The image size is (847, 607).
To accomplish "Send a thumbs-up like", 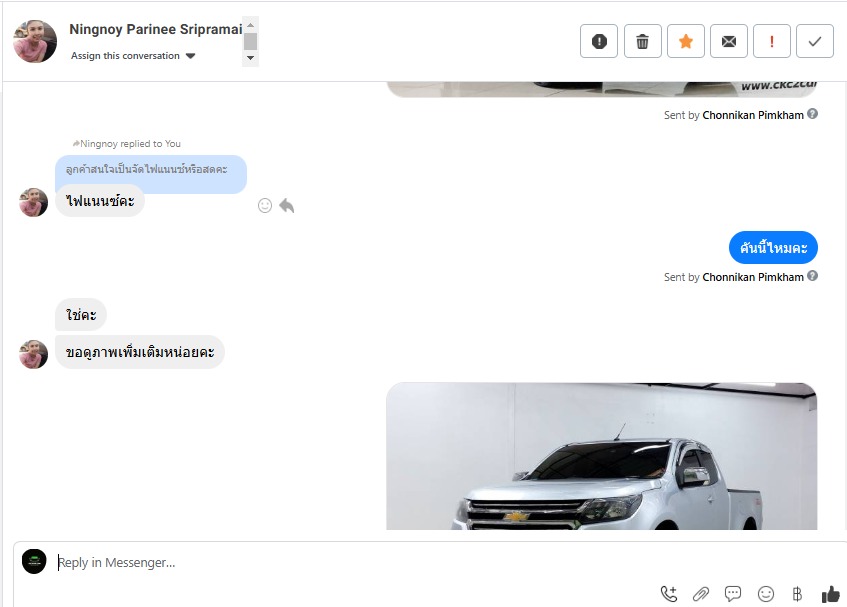I will 831,594.
